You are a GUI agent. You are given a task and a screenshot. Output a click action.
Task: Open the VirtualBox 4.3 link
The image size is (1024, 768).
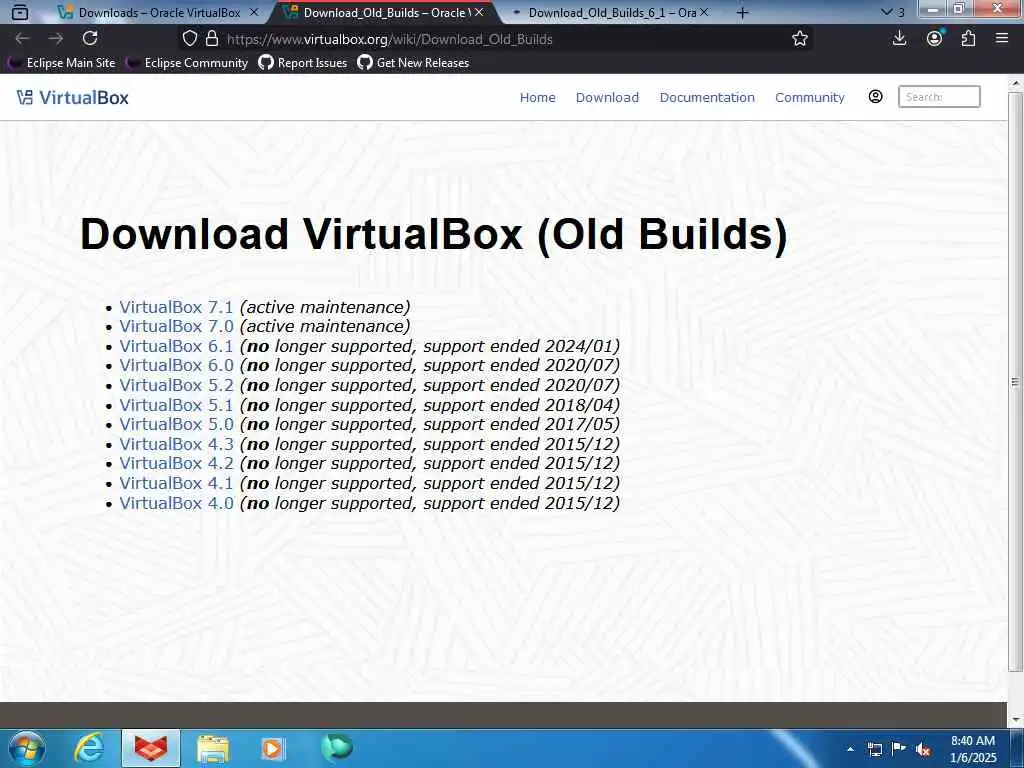(176, 444)
